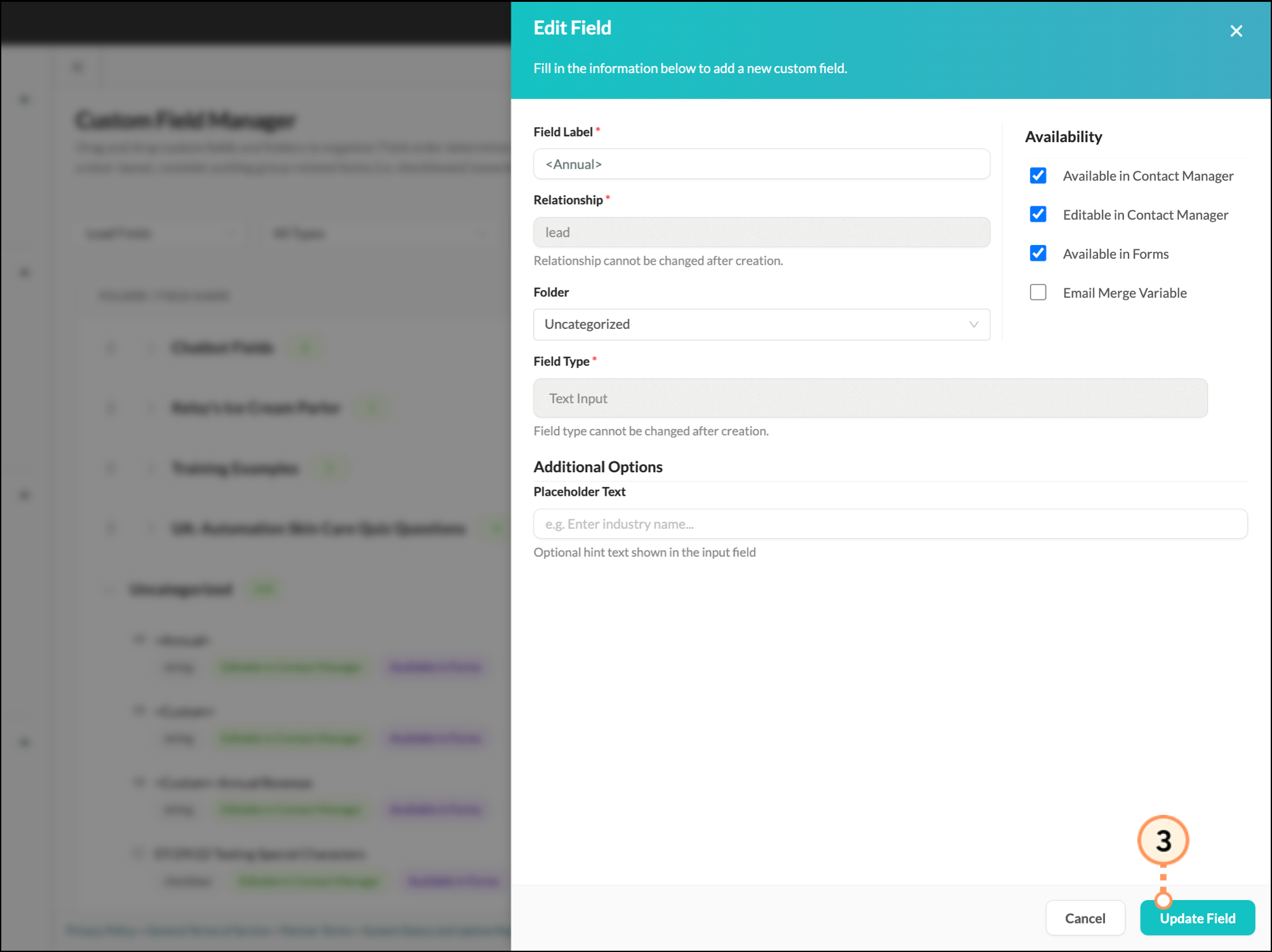Click the 'Relationship cannot be changed after creation.' note

pyautogui.click(x=658, y=261)
